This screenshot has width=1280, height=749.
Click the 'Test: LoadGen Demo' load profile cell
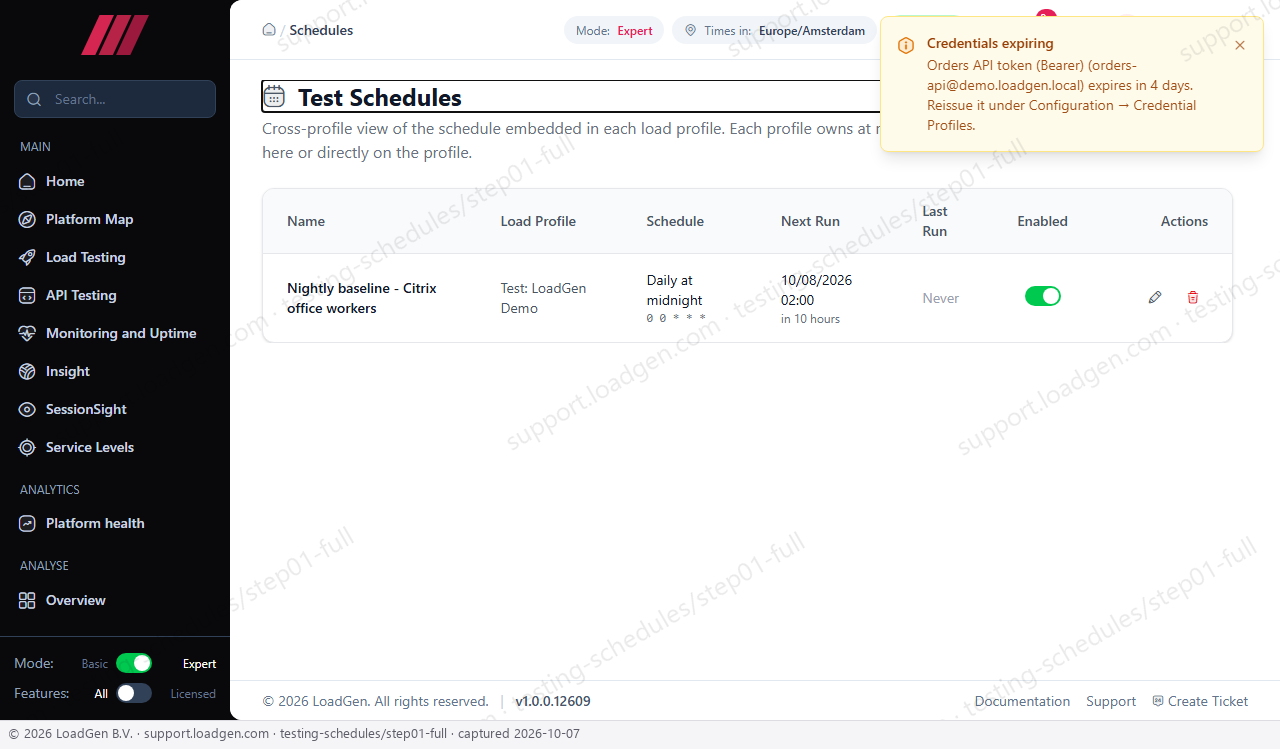544,298
